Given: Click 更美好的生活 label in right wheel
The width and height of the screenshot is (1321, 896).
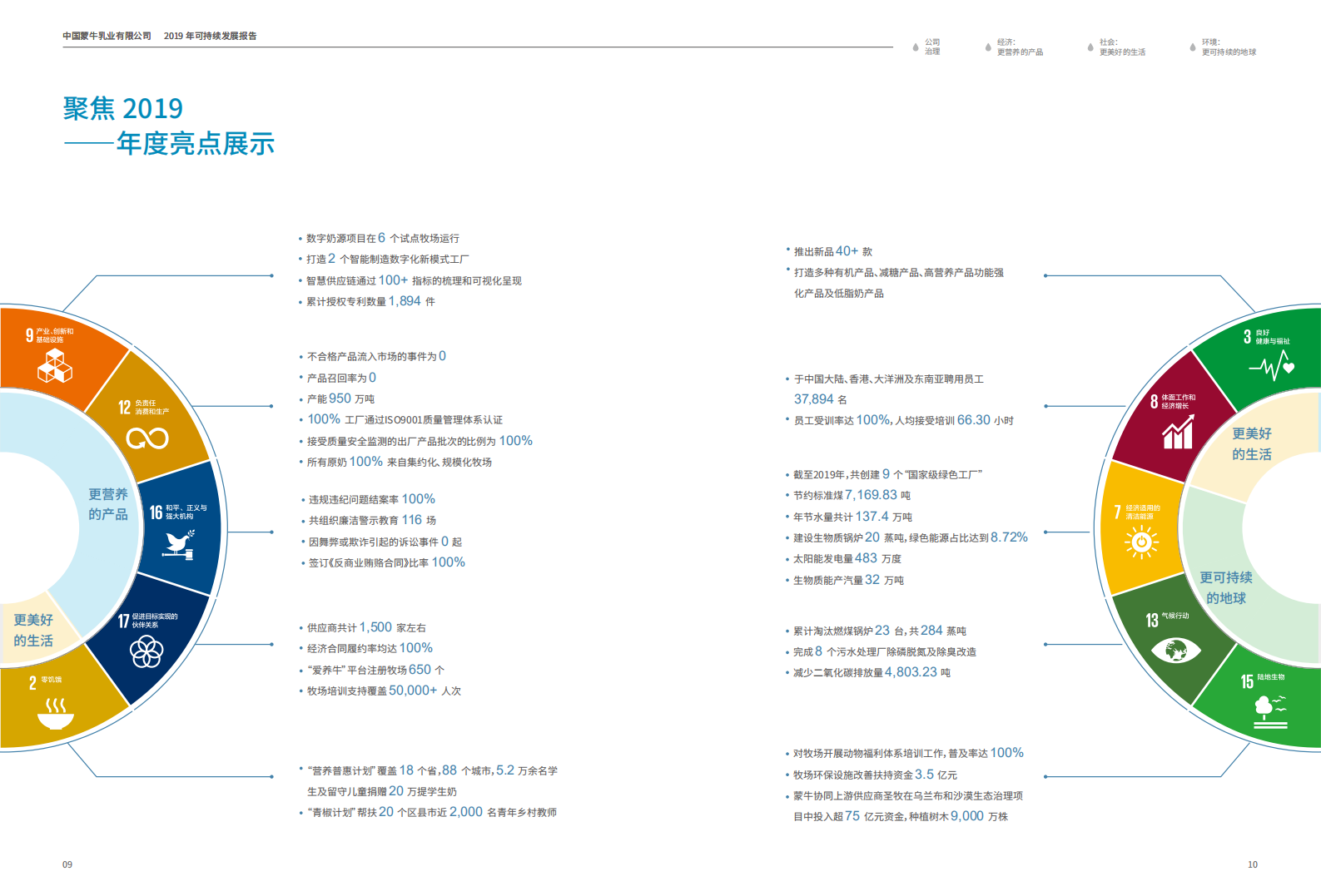Looking at the screenshot, I should (x=1252, y=443).
